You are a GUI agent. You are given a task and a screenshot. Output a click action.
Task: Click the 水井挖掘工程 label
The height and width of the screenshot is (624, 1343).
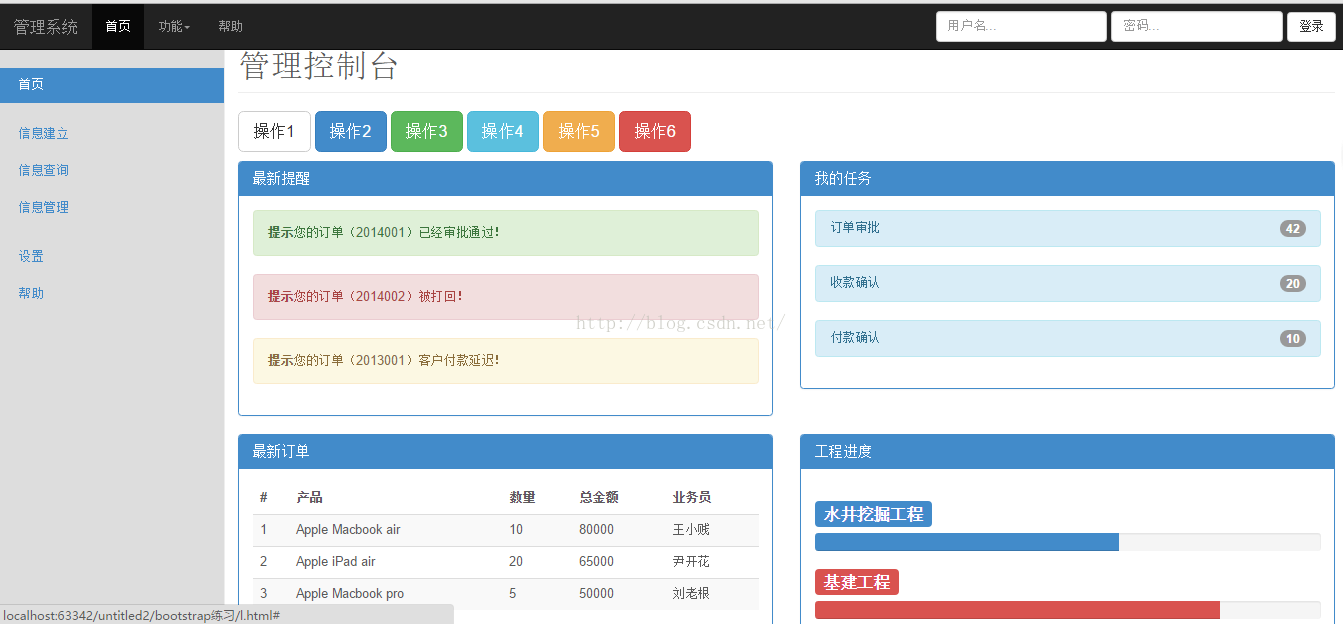pyautogui.click(x=873, y=514)
